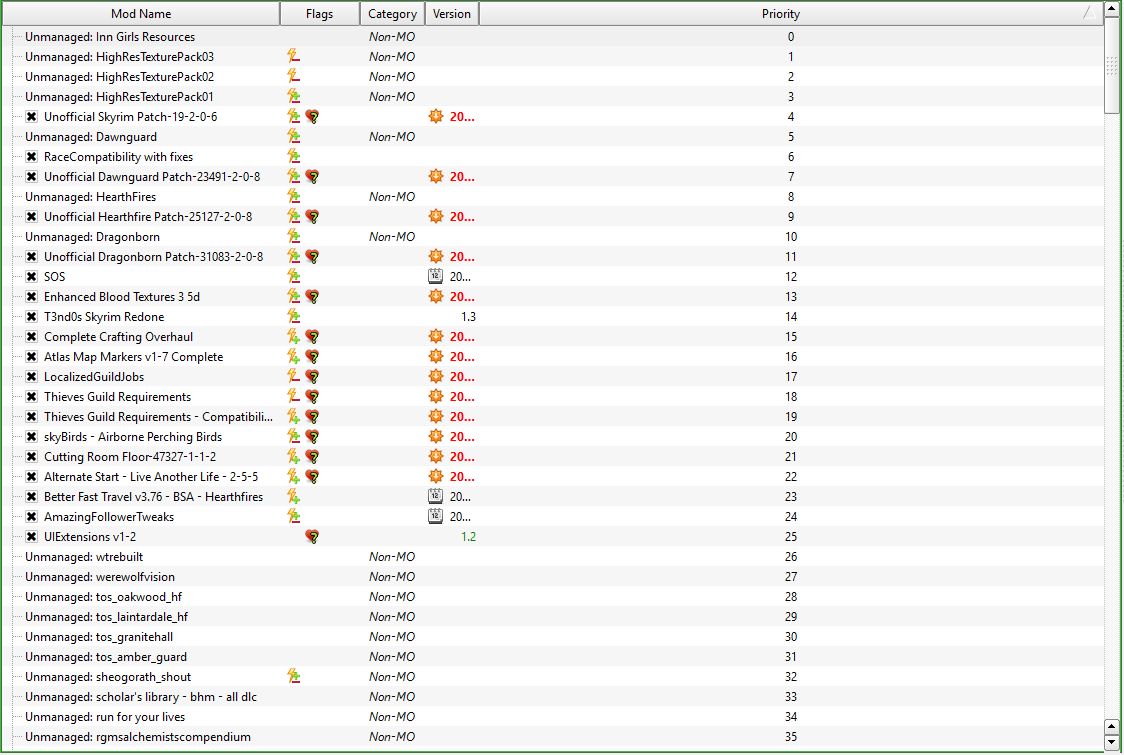Screen dimensions: 1124x755
Task: Click heart endorsement icon on Unofficial Skyrim Patch
Action: pos(312,117)
